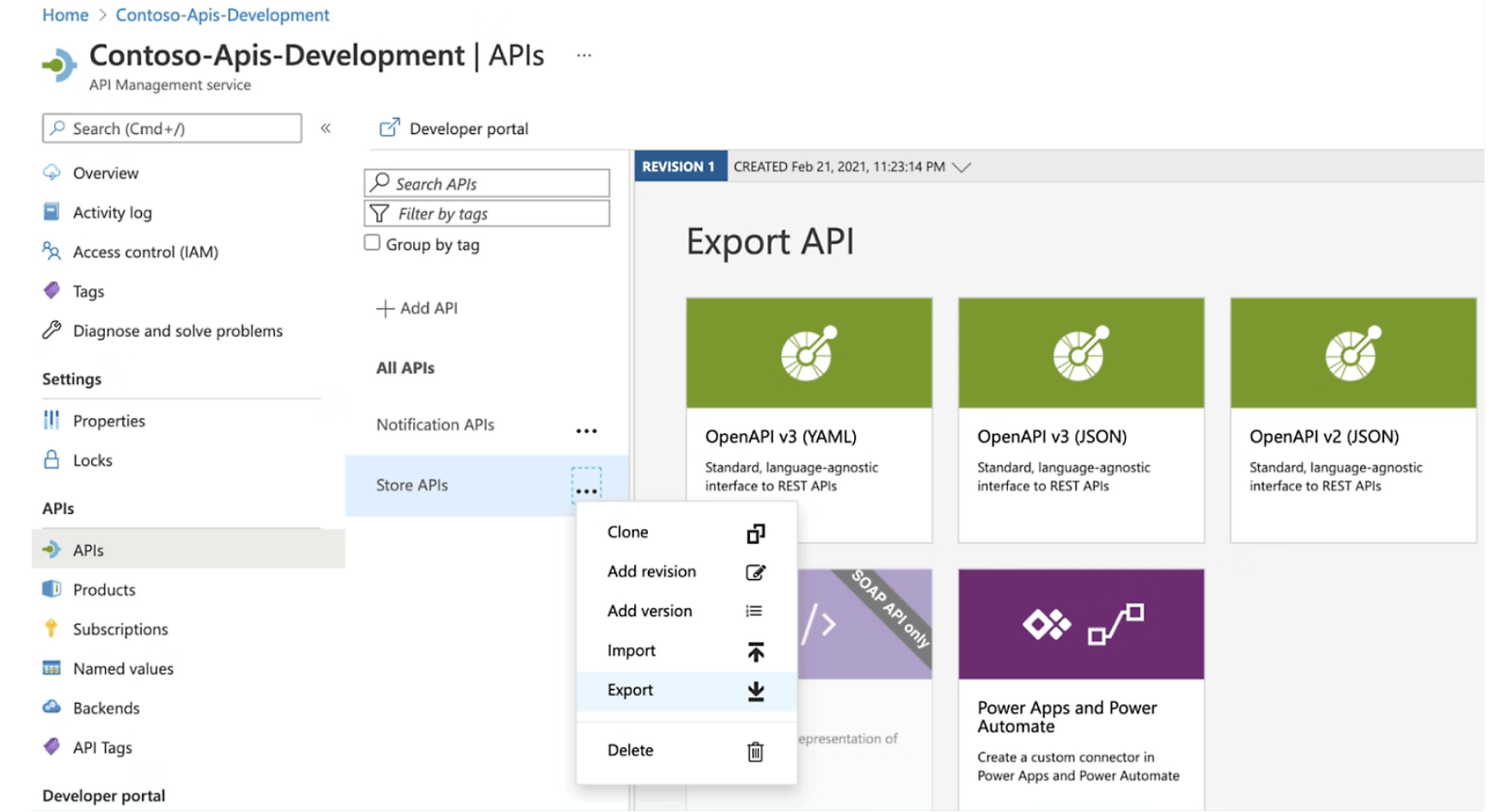Toggle the Group by tag checkbox
This screenshot has width=1502, height=812.
[372, 243]
